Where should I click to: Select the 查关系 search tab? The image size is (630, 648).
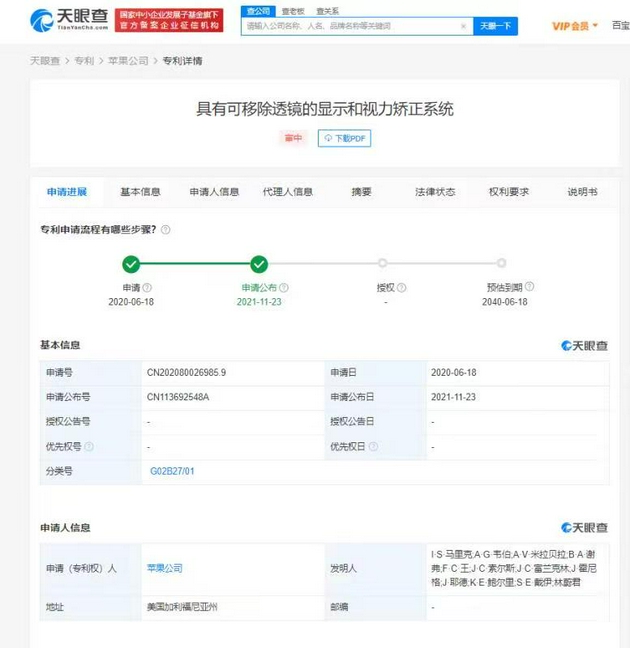tap(327, 11)
